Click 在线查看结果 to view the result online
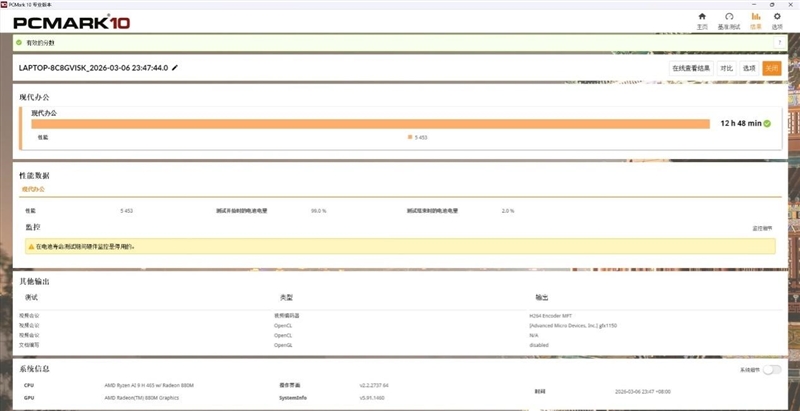 pos(691,68)
